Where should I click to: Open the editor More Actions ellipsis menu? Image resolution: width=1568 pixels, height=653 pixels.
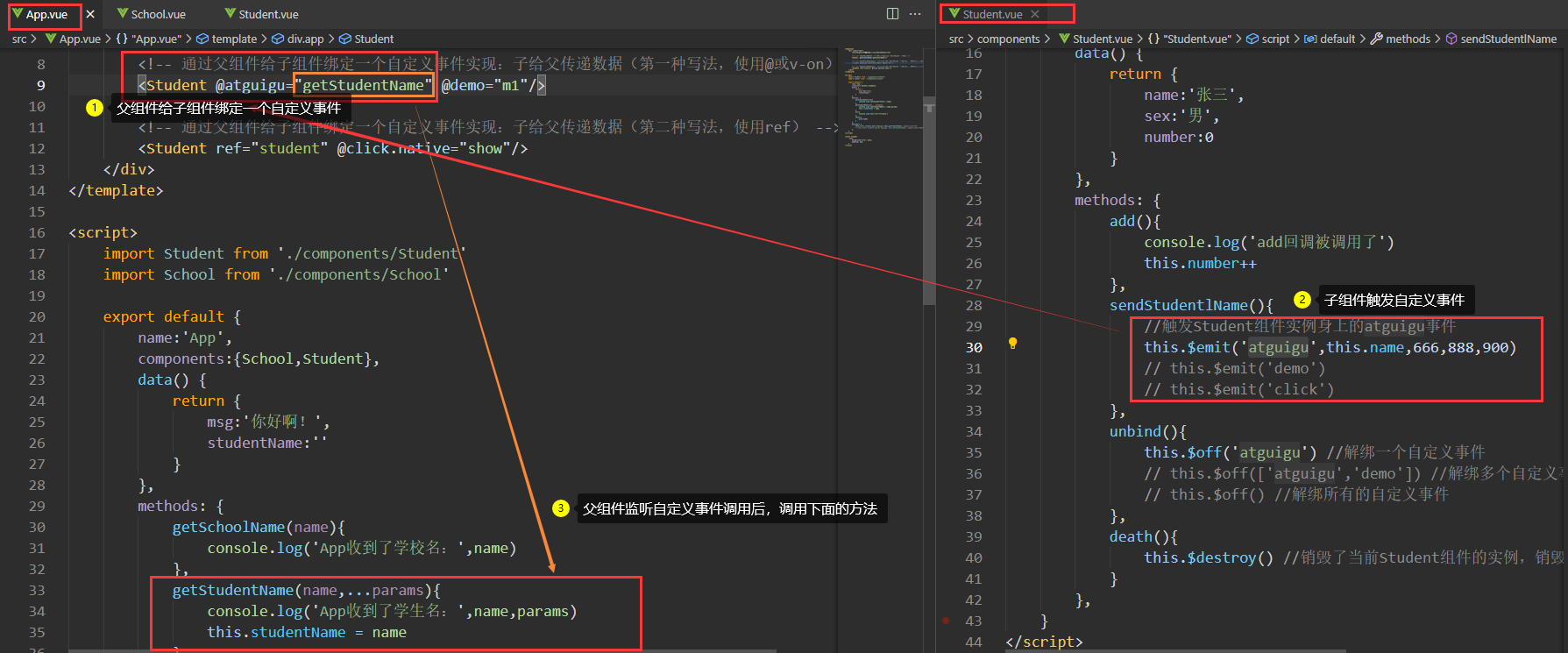click(915, 14)
